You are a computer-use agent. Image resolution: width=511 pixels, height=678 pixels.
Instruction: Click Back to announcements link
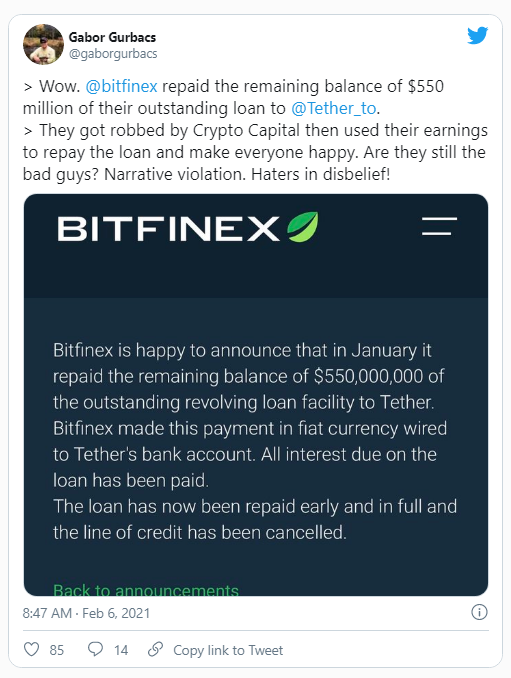click(x=146, y=590)
